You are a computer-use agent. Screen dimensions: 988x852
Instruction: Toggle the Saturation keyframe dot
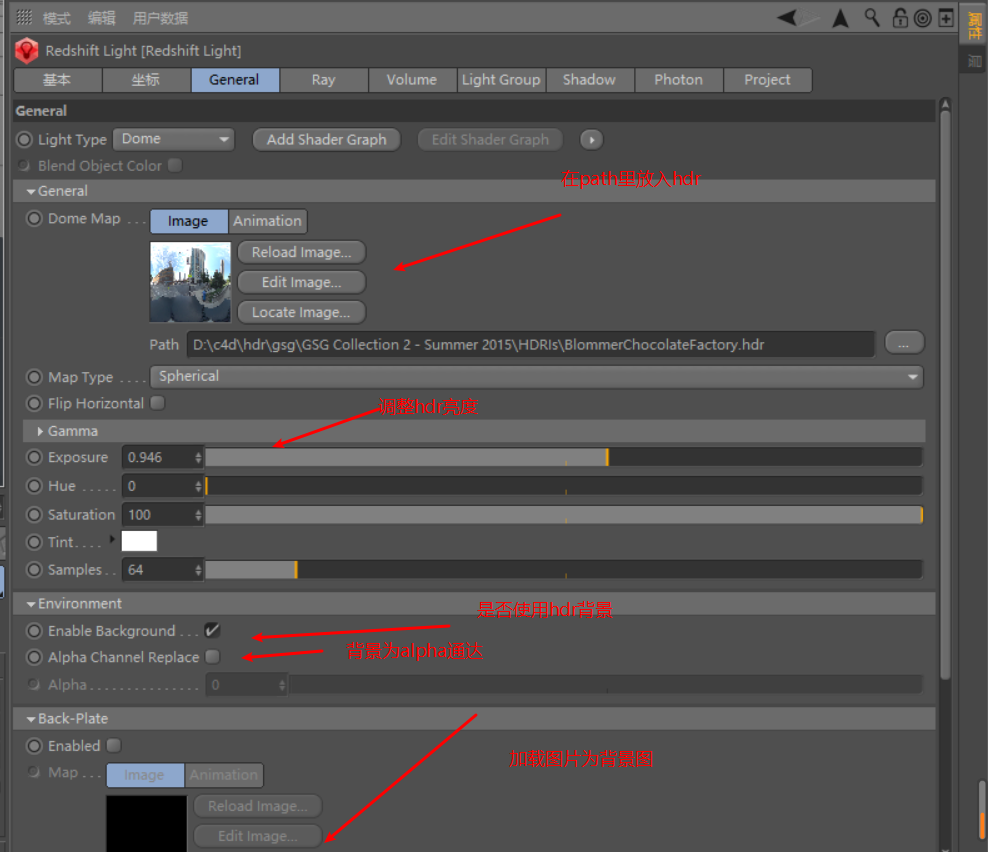pos(34,515)
